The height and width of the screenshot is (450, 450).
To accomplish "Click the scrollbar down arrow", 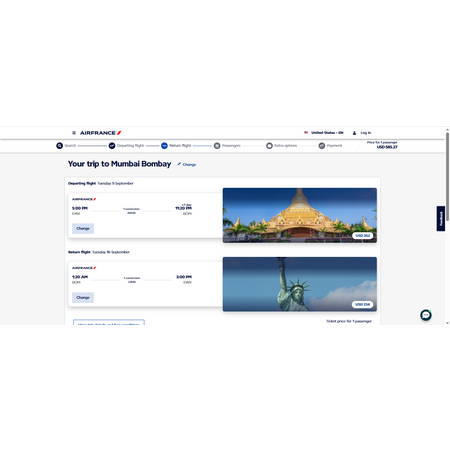I will 447,323.
